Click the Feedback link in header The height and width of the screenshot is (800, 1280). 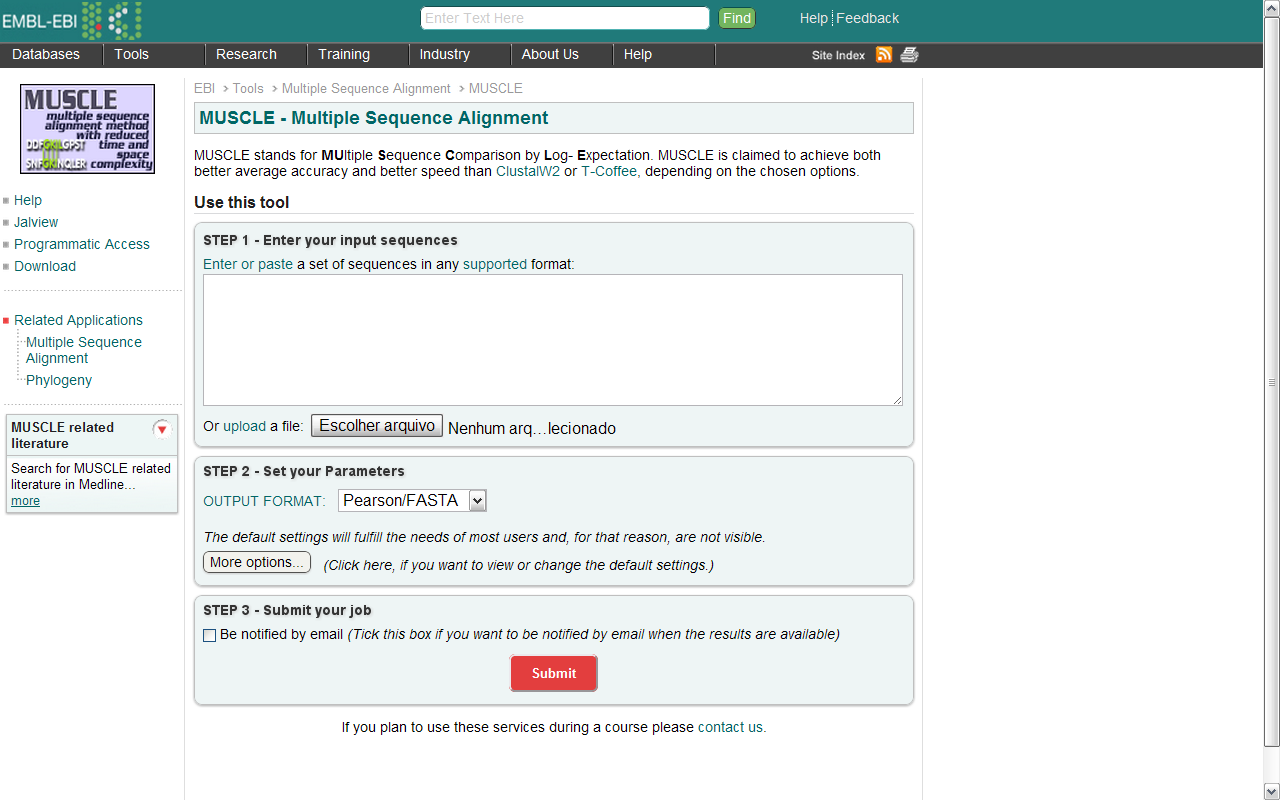click(868, 18)
